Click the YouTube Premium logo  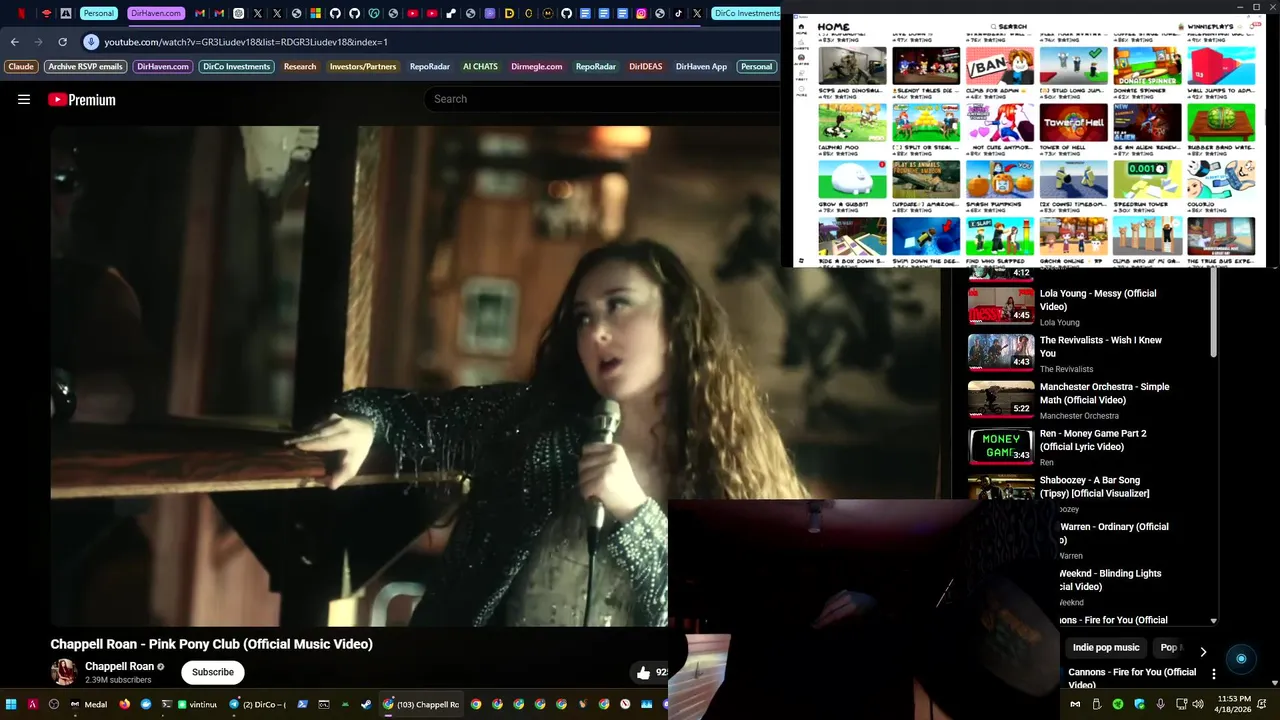pyautogui.click(x=82, y=99)
